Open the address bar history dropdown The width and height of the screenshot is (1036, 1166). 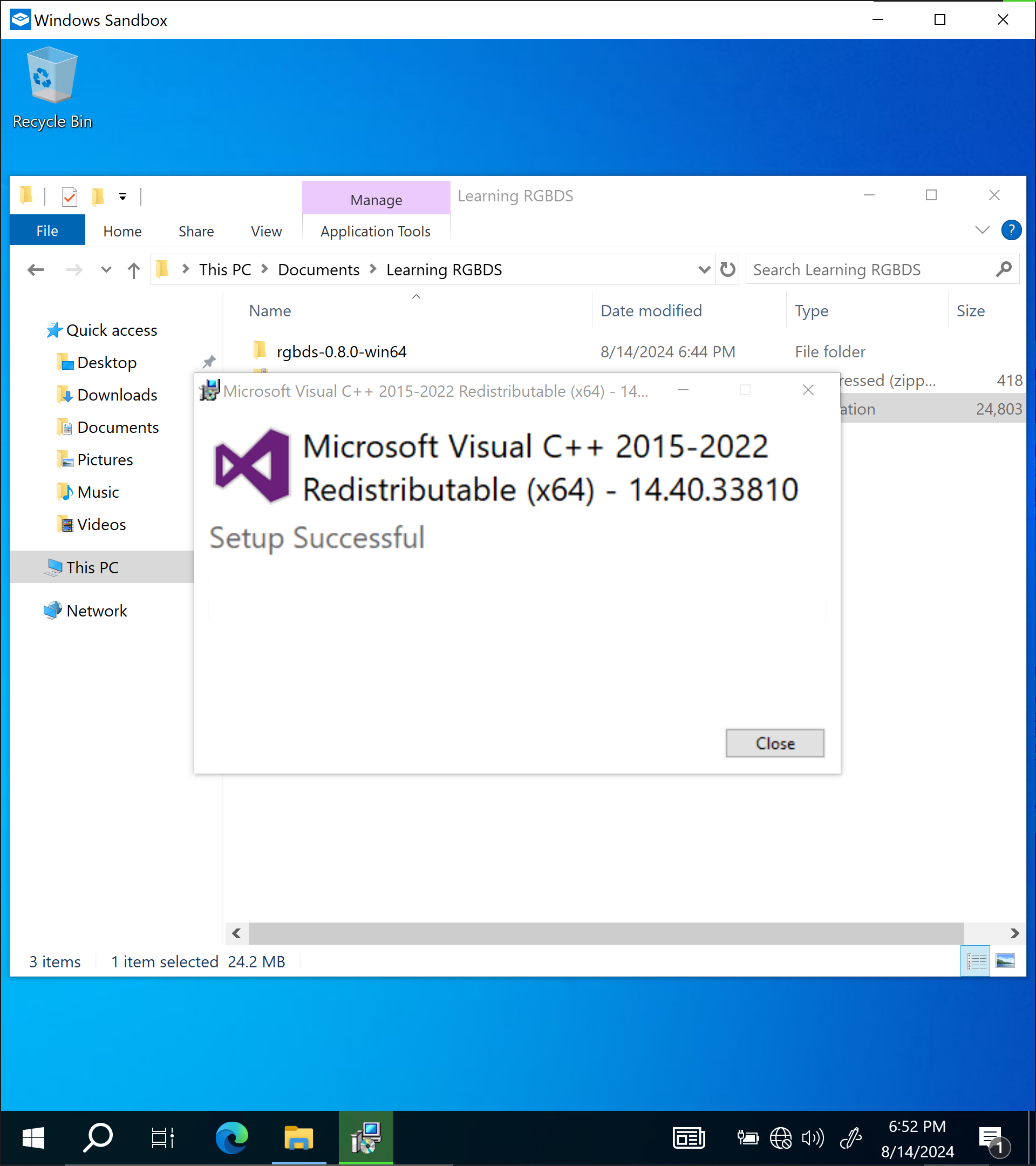(704, 270)
